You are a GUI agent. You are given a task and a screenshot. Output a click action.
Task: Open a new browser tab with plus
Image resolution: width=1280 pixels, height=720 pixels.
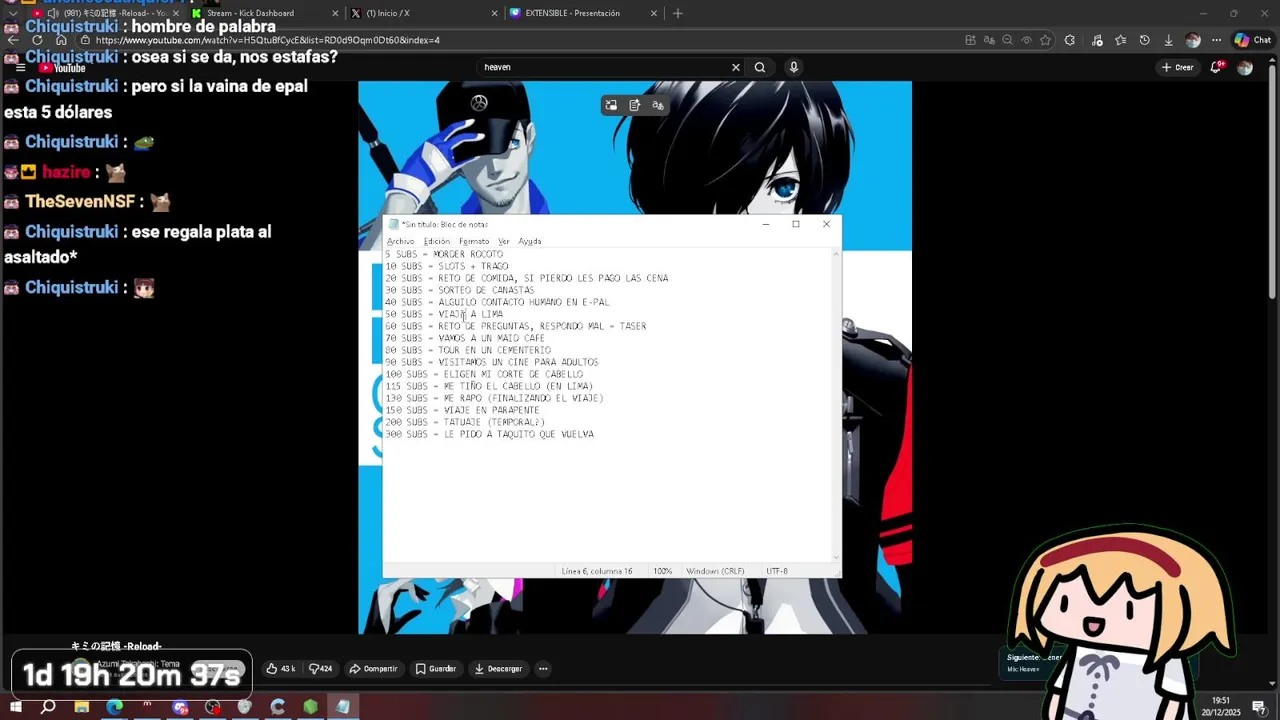678,13
